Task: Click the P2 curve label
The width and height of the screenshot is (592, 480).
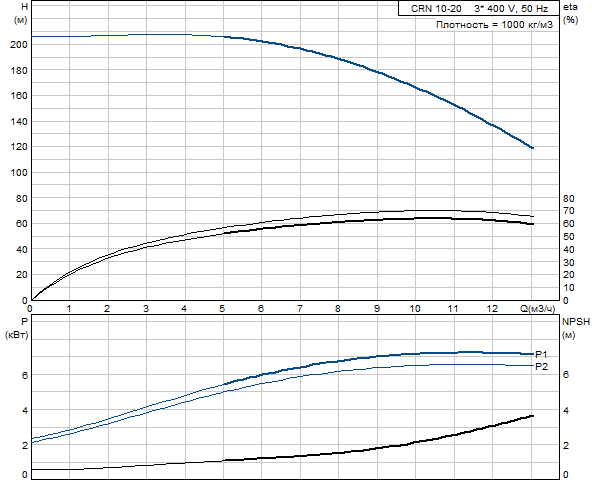Action: [541, 366]
